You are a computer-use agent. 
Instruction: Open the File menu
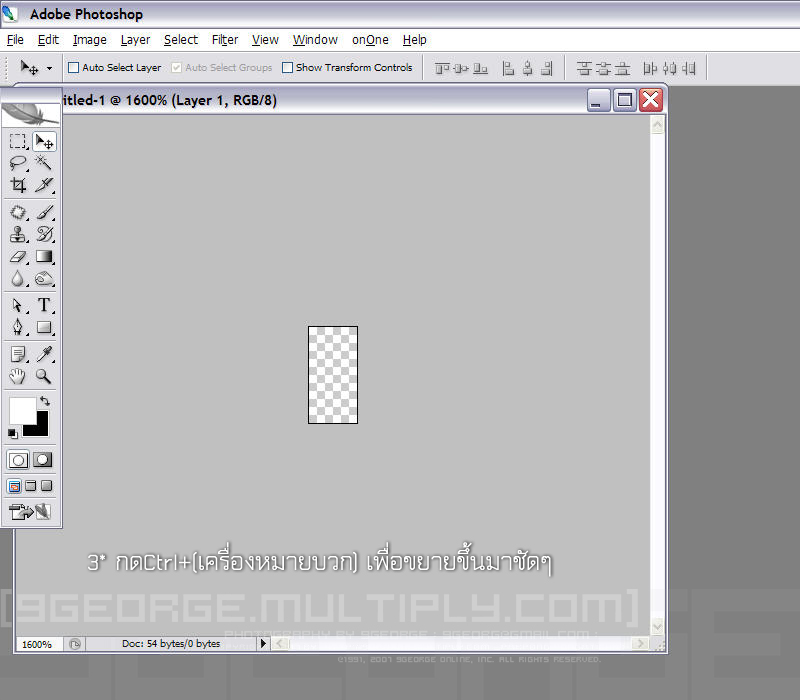15,40
